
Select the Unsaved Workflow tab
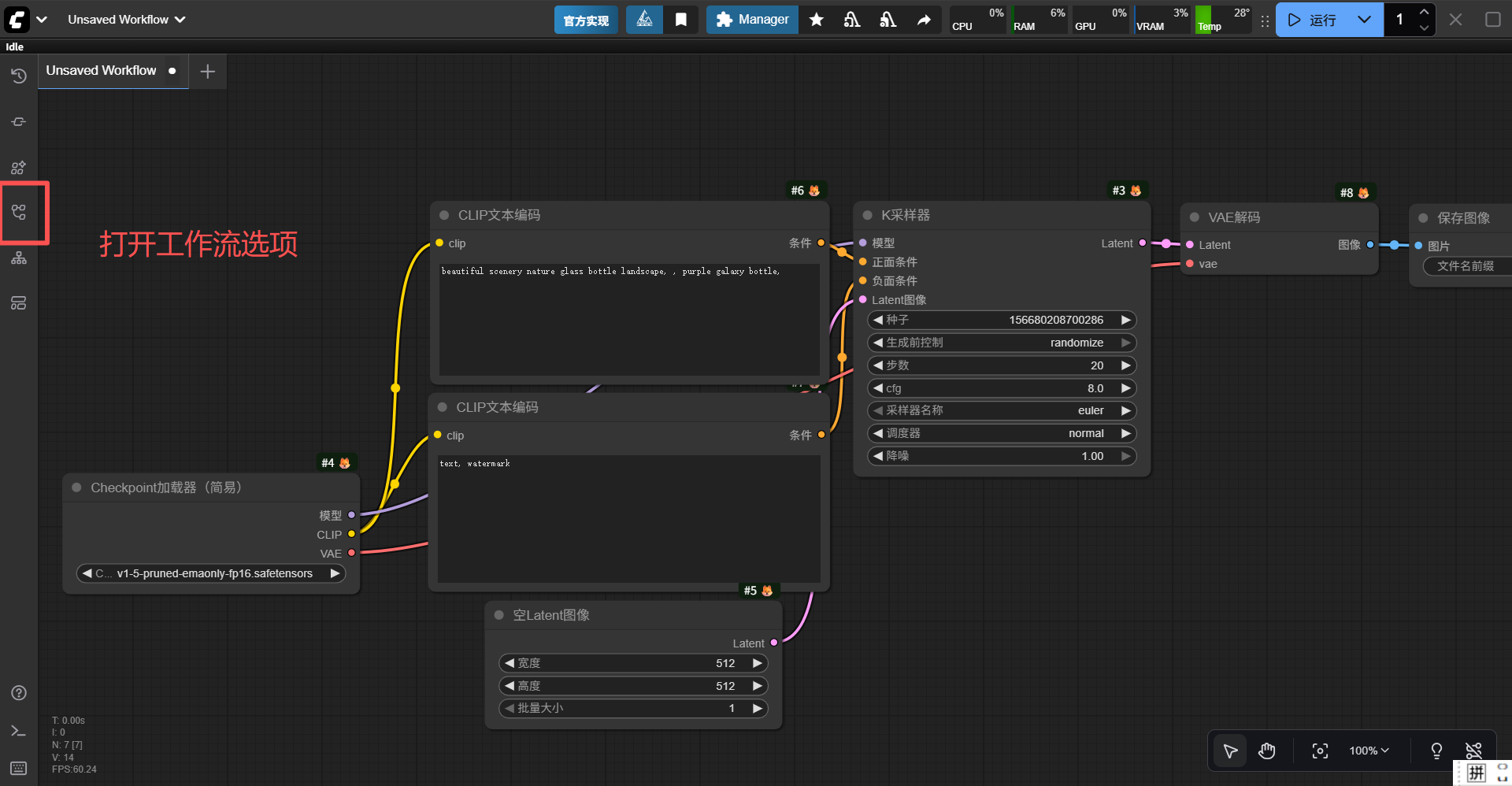(102, 71)
